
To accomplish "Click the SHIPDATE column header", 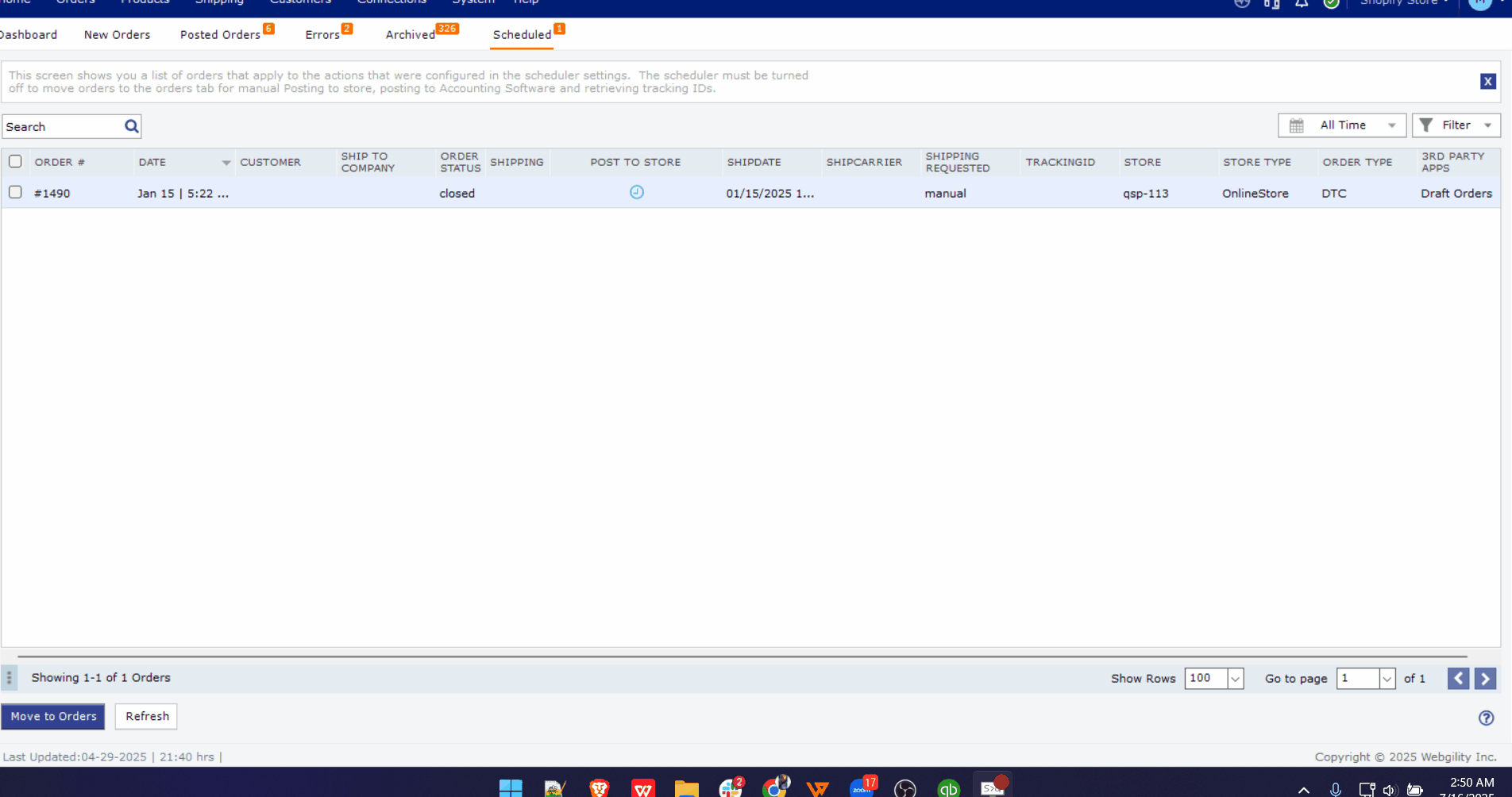I will click(x=754, y=162).
